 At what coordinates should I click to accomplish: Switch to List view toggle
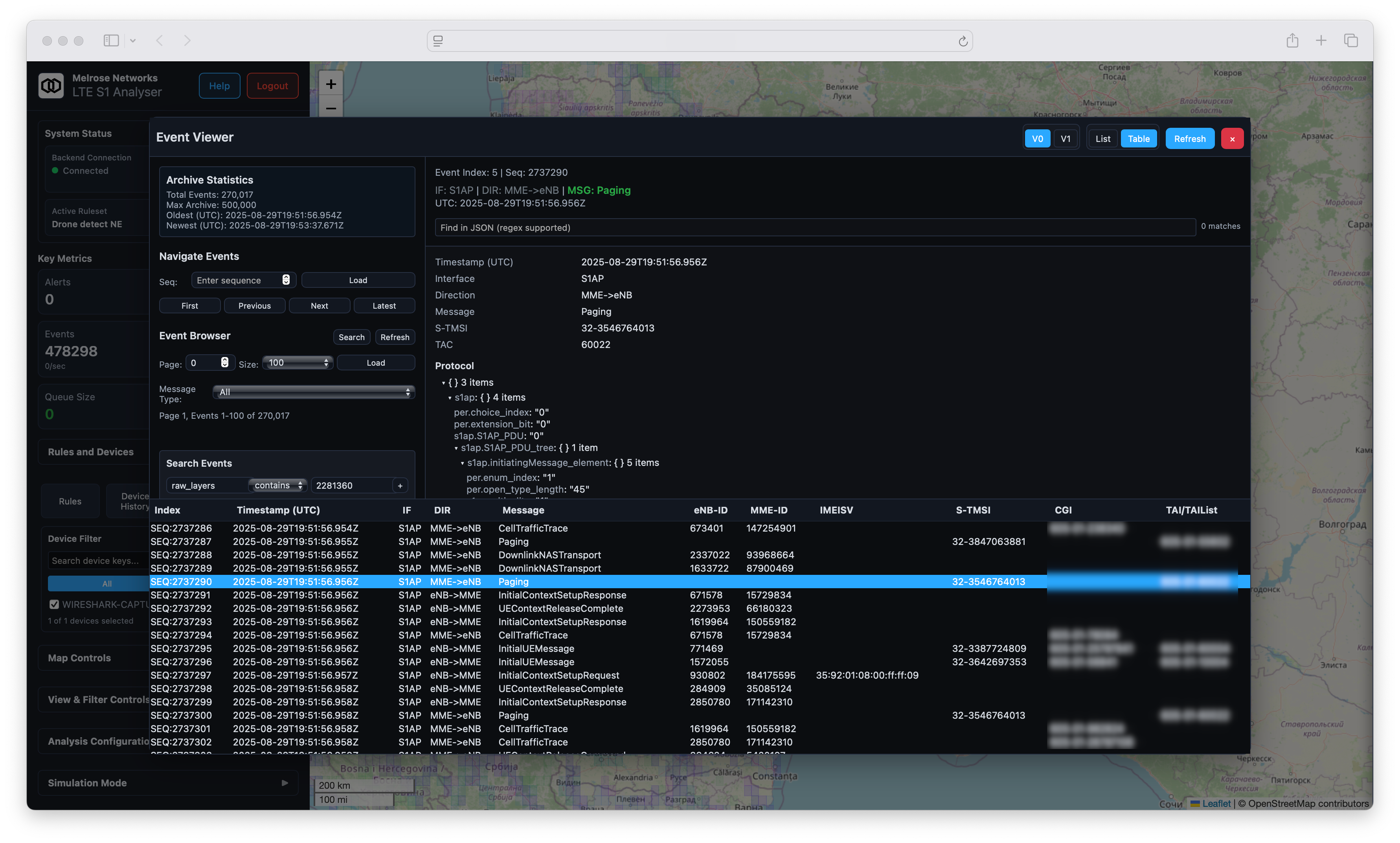[x=1102, y=139]
